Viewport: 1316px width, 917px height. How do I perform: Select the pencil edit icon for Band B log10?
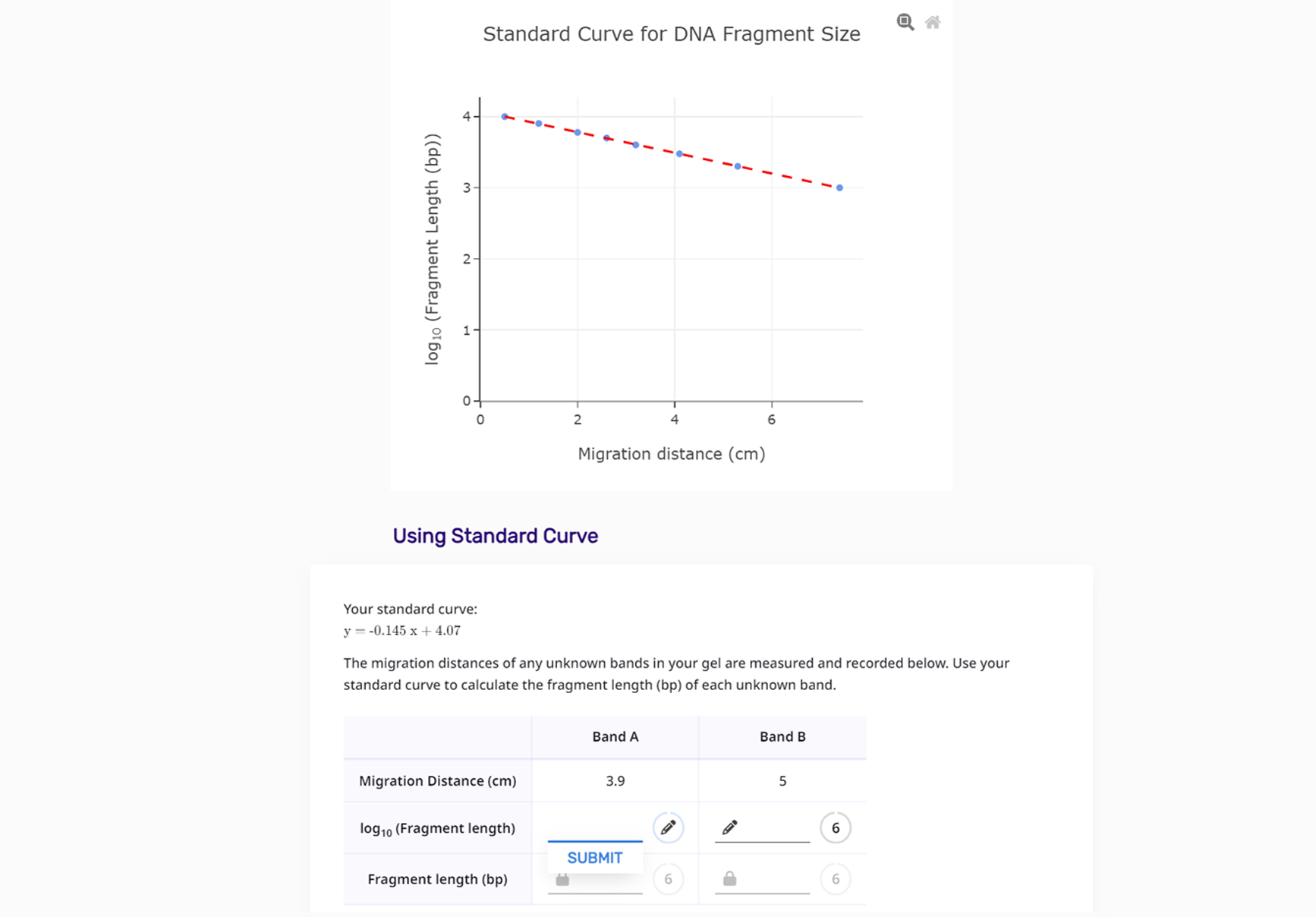pos(730,828)
